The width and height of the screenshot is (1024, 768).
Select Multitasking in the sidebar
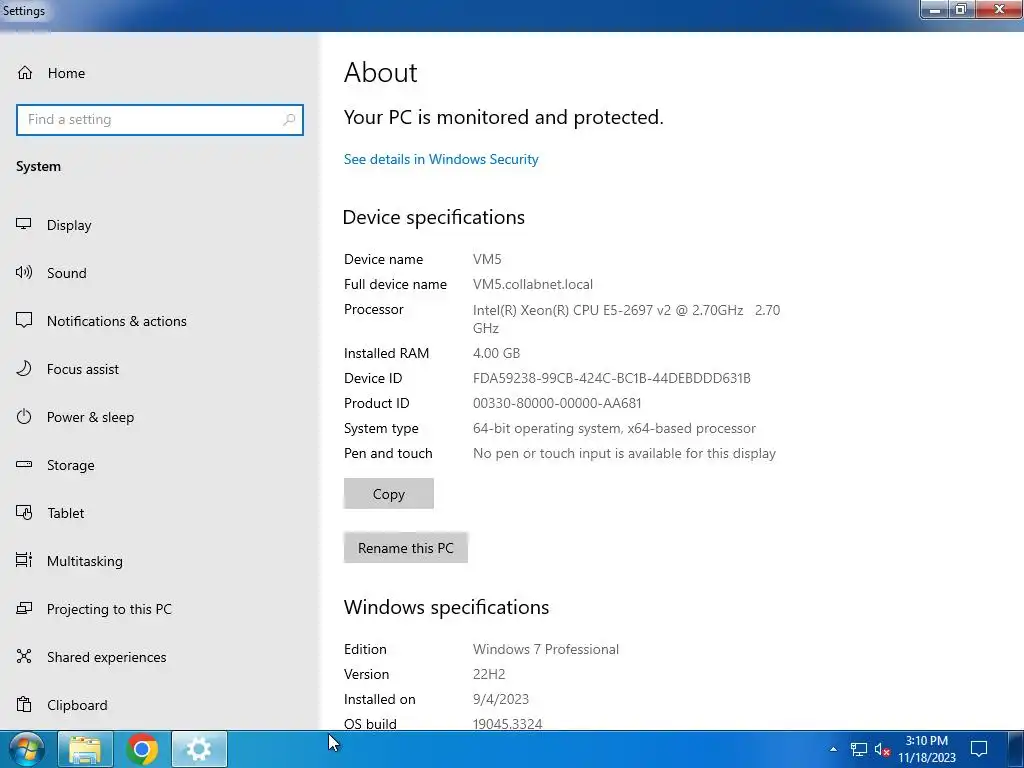(x=84, y=561)
